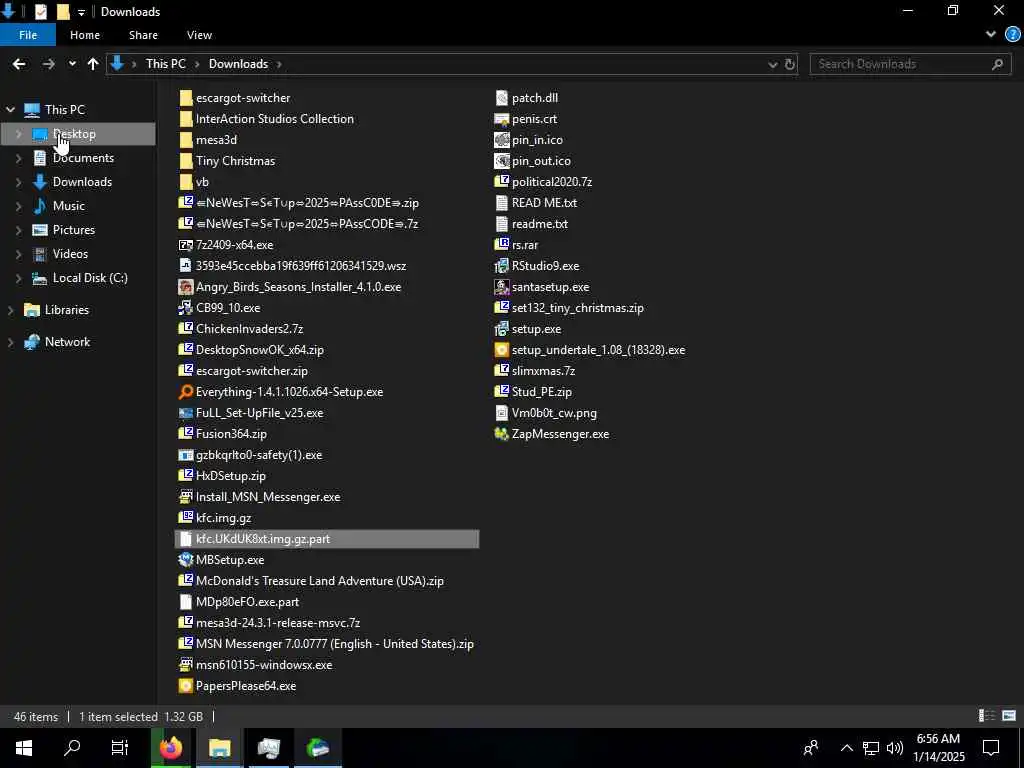Select the santasetup.exe icon

[502, 287]
